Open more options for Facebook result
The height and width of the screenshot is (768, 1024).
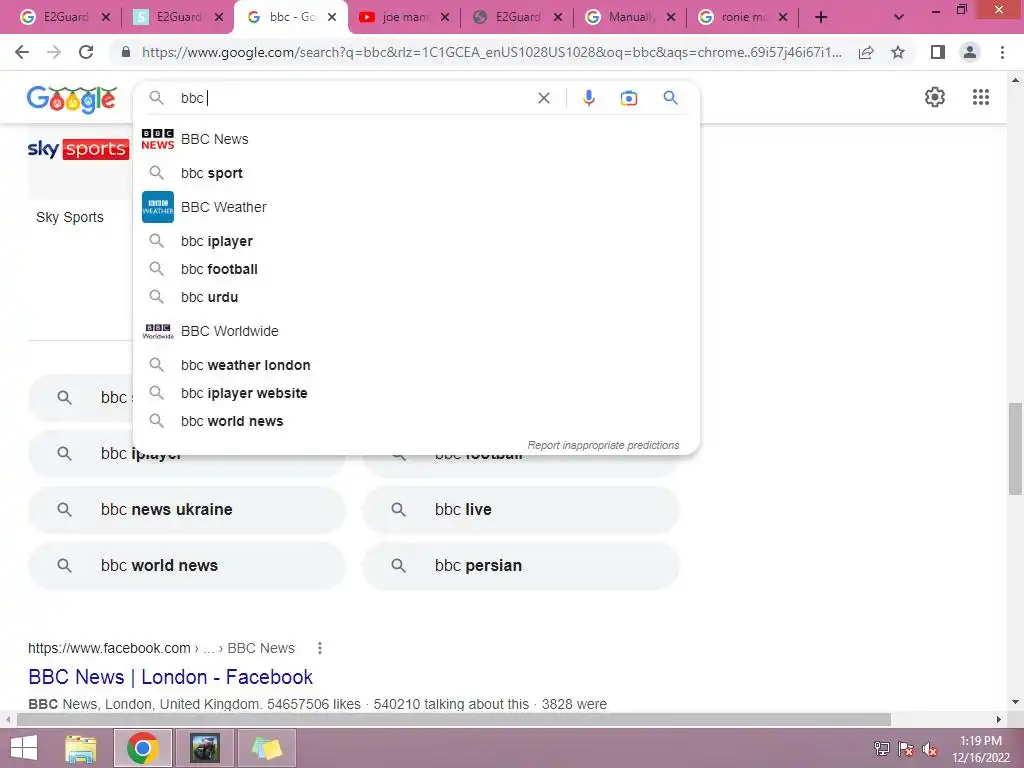click(319, 648)
